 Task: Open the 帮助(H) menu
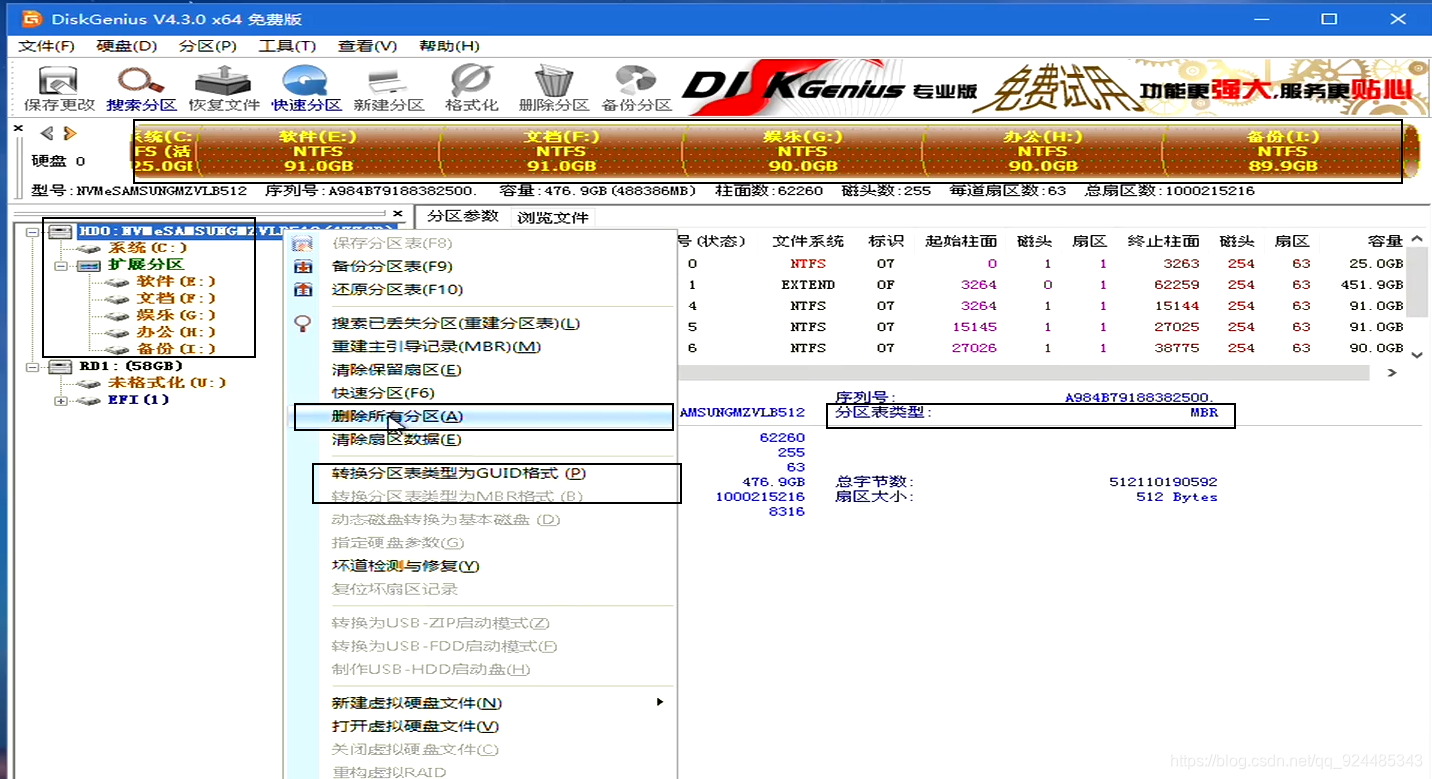[x=449, y=46]
